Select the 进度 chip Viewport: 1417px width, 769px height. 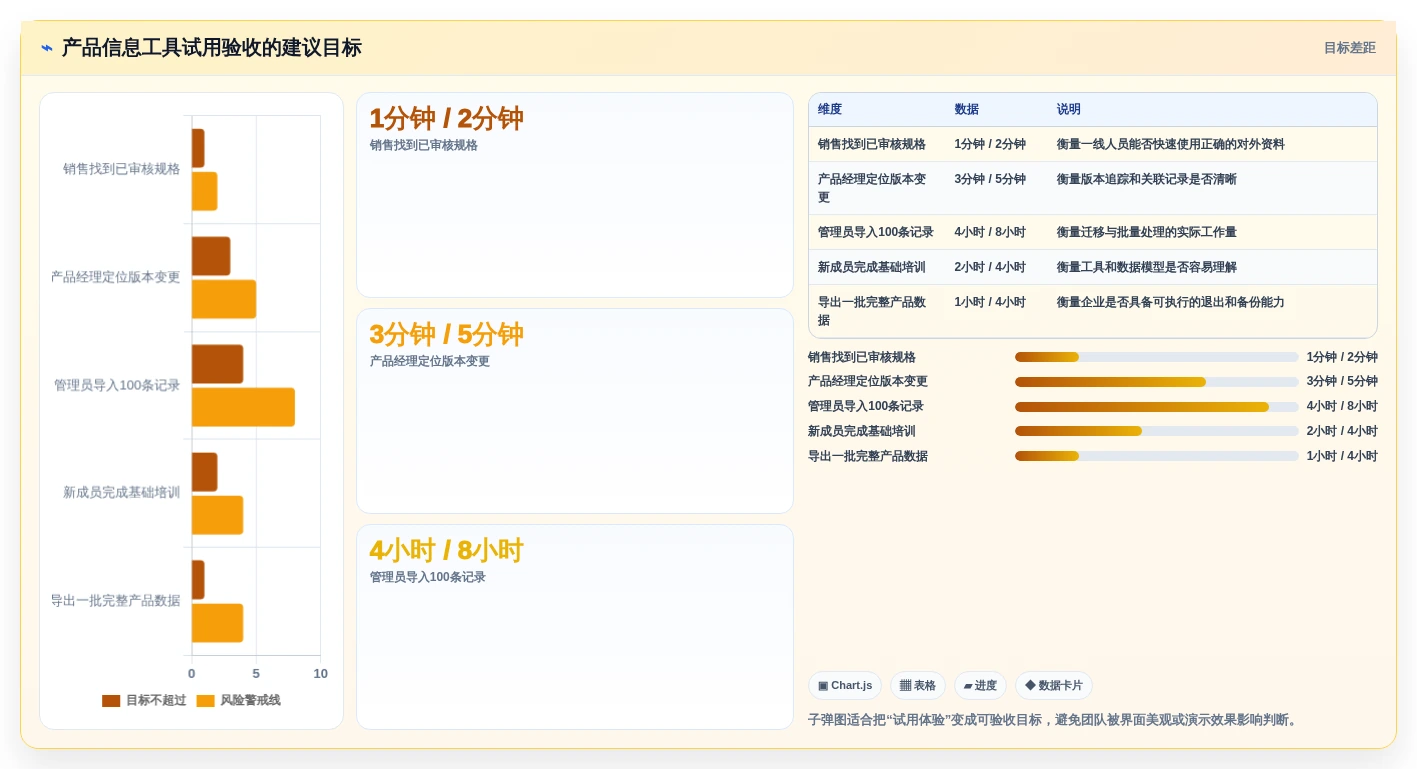980,685
